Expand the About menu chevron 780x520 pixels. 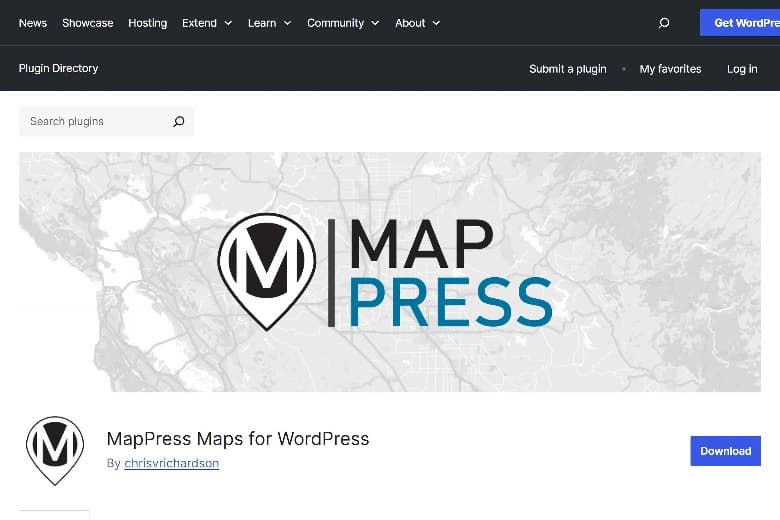(436, 23)
